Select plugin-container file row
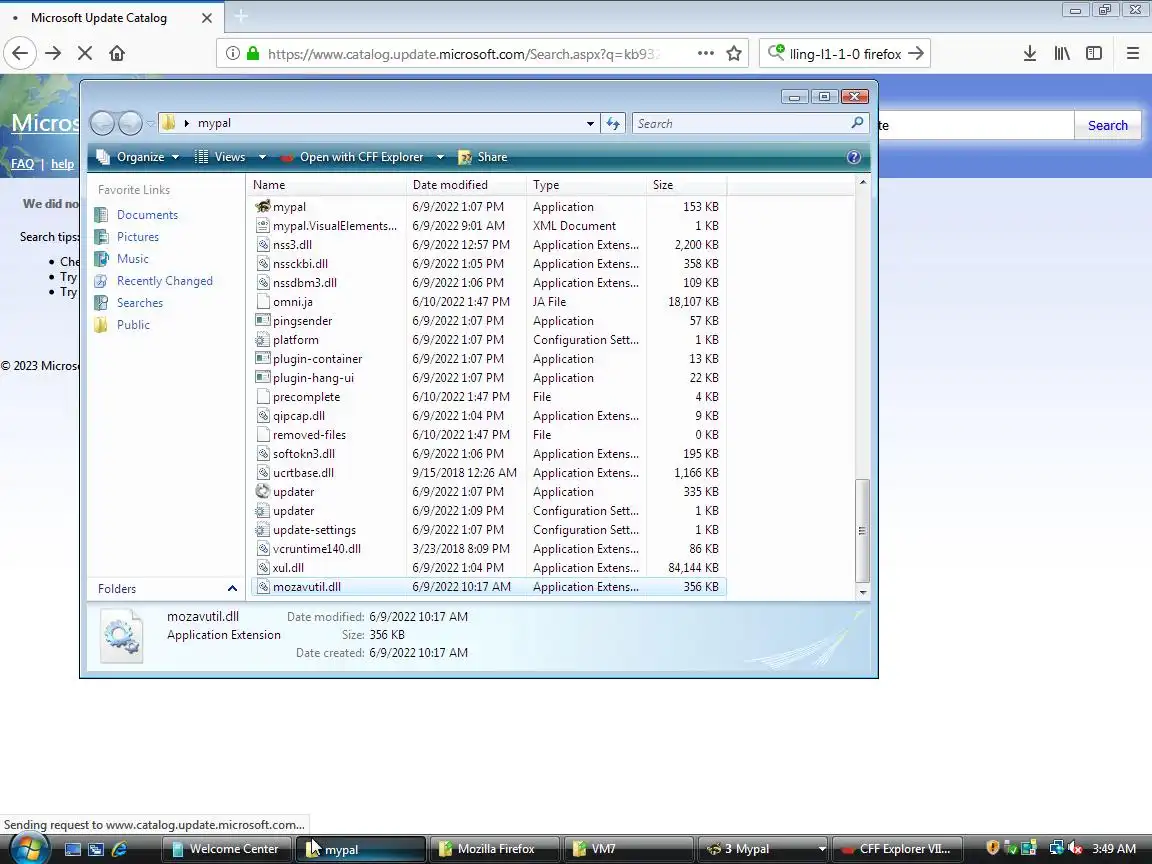The height and width of the screenshot is (864, 1152). 488,359
